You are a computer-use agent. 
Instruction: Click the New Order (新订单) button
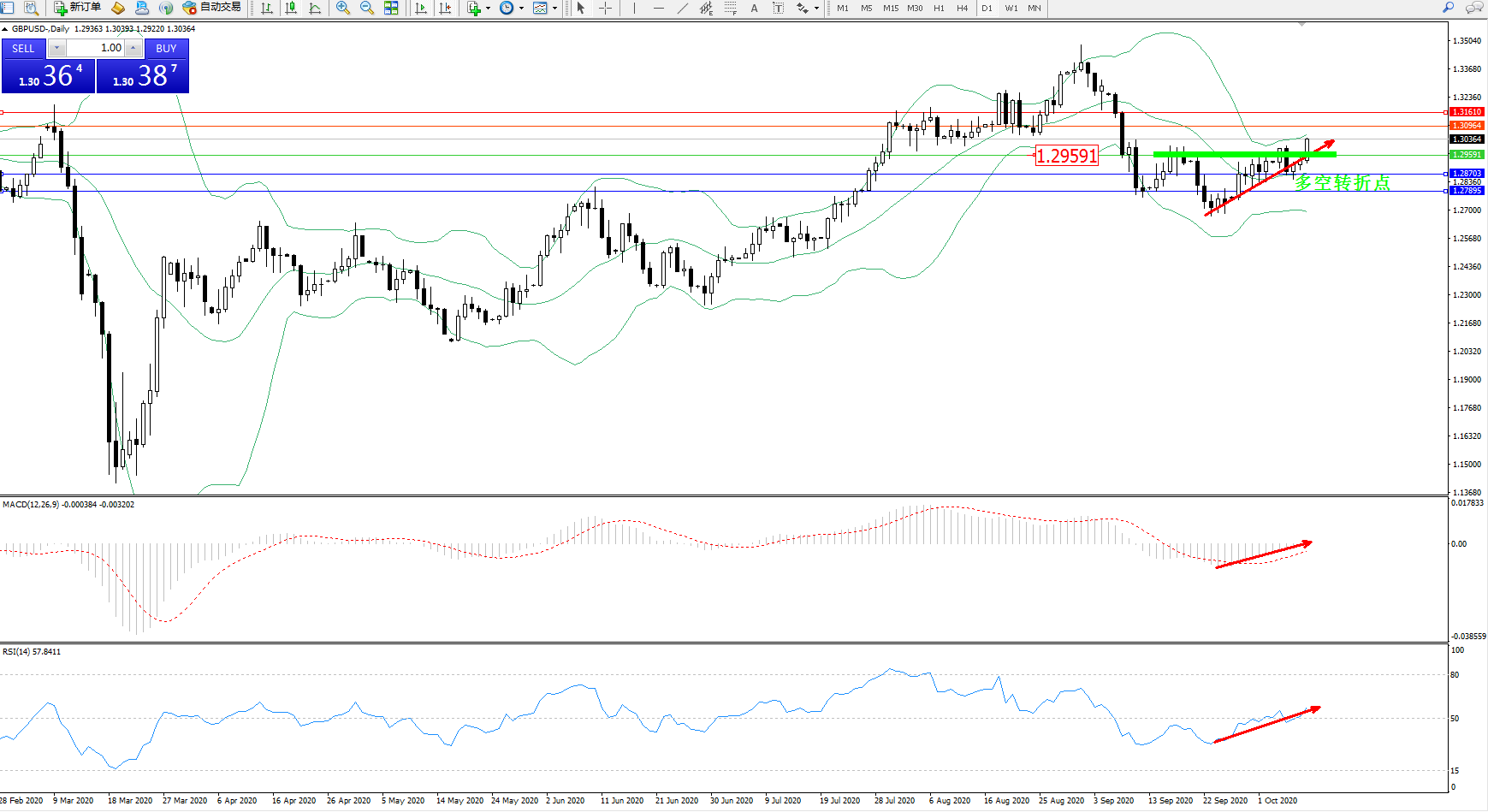(x=77, y=8)
